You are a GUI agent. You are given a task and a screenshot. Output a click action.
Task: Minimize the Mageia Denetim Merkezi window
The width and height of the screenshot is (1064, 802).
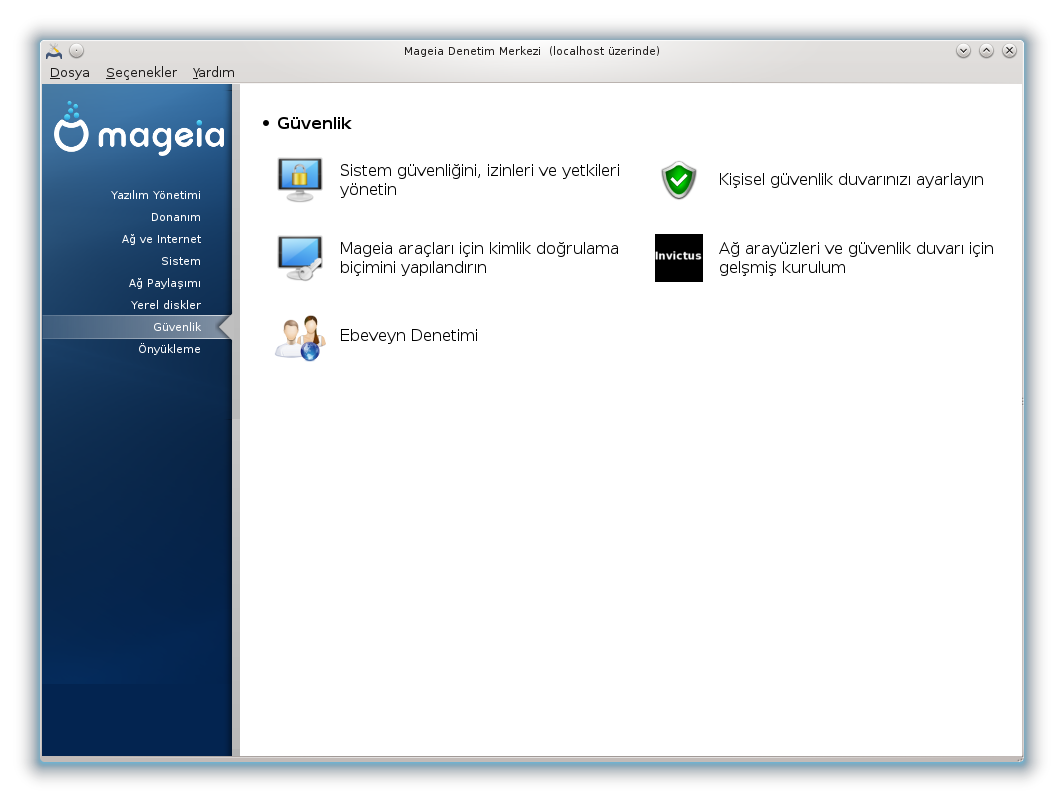pos(963,51)
